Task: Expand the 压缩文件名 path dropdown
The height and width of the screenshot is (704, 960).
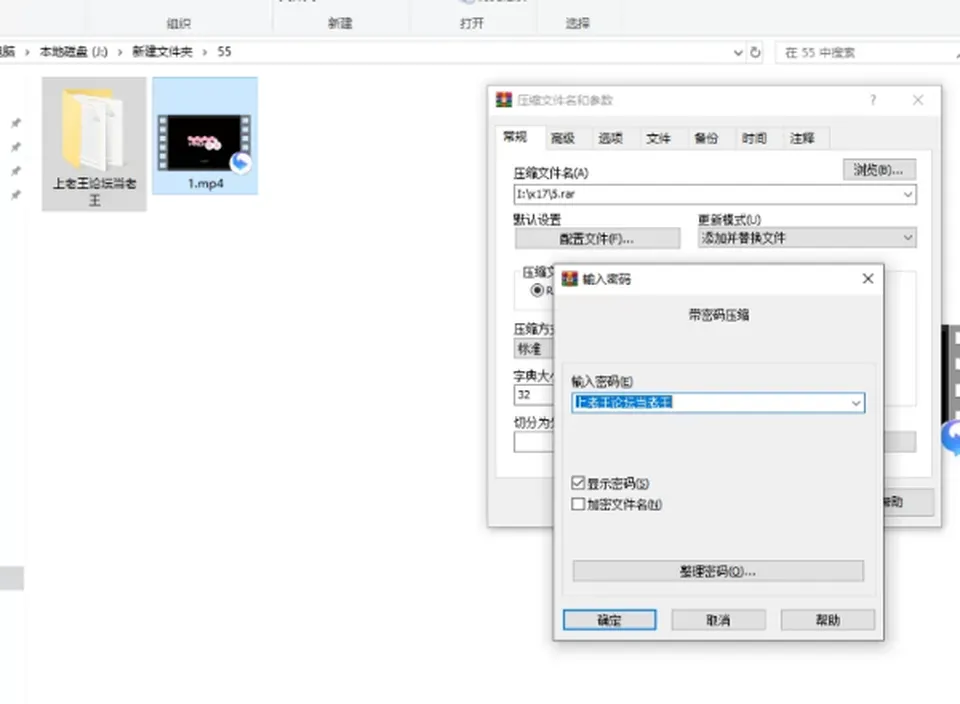Action: (908, 195)
